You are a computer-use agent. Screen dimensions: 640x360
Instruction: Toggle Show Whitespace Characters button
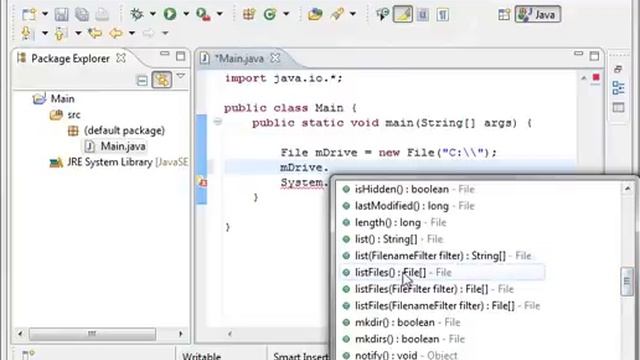[442, 15]
